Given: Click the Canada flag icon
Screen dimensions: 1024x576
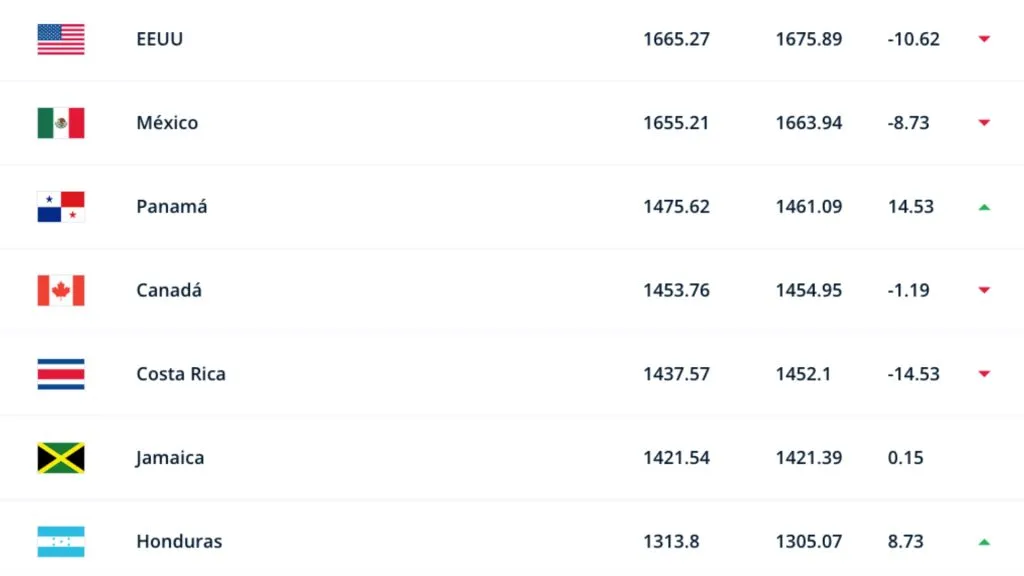Looking at the screenshot, I should click(61, 290).
